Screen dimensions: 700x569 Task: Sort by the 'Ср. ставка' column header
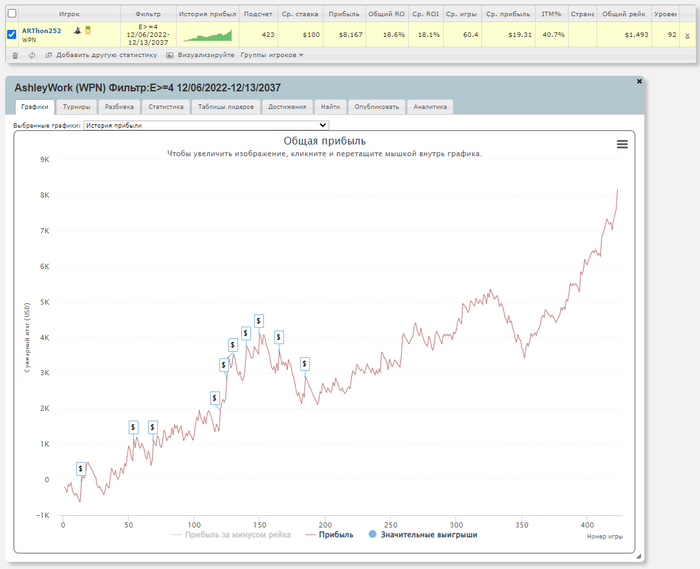point(300,14)
